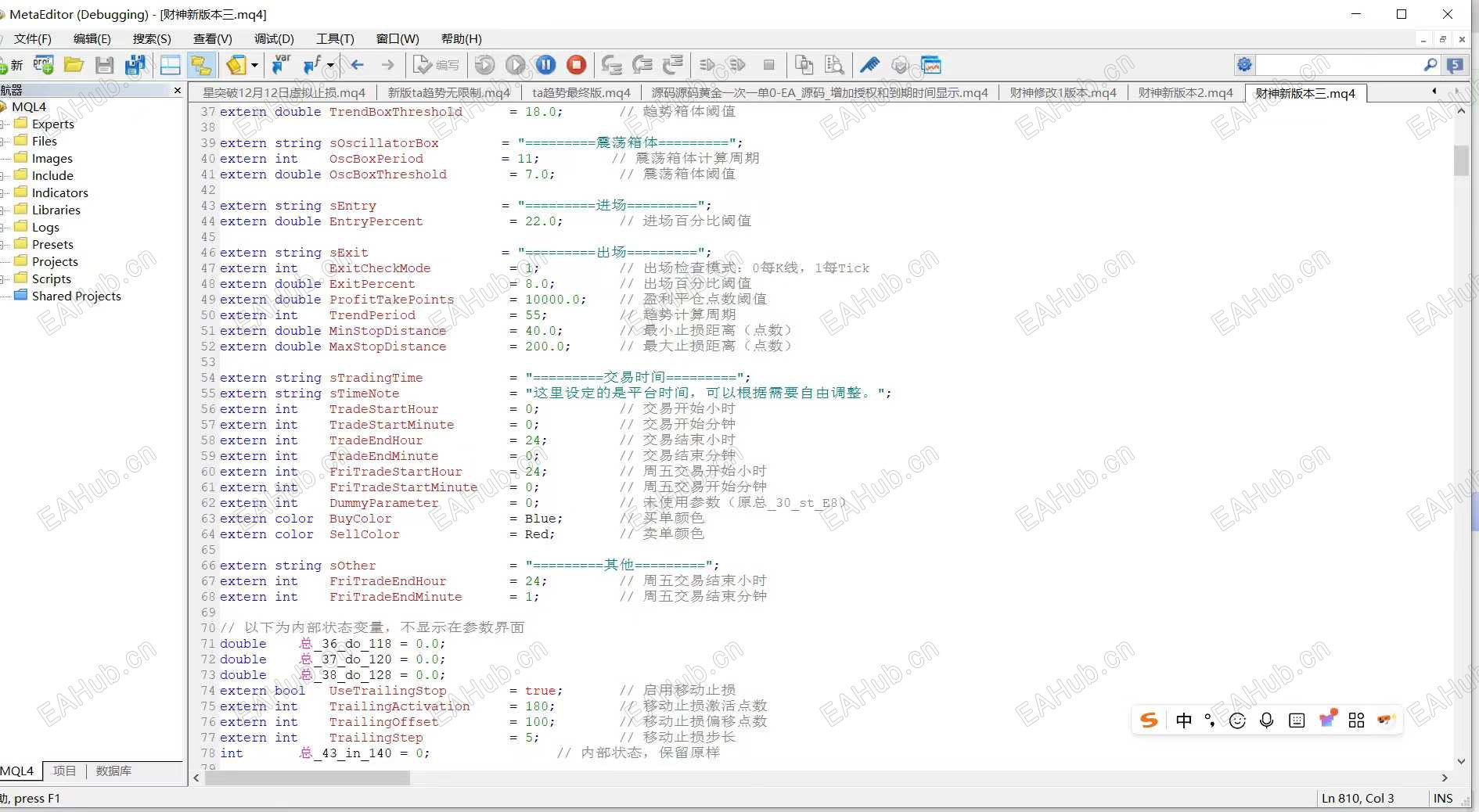Switch to 项目 tab in Navigator
The height and width of the screenshot is (812, 1479).
[x=64, y=771]
